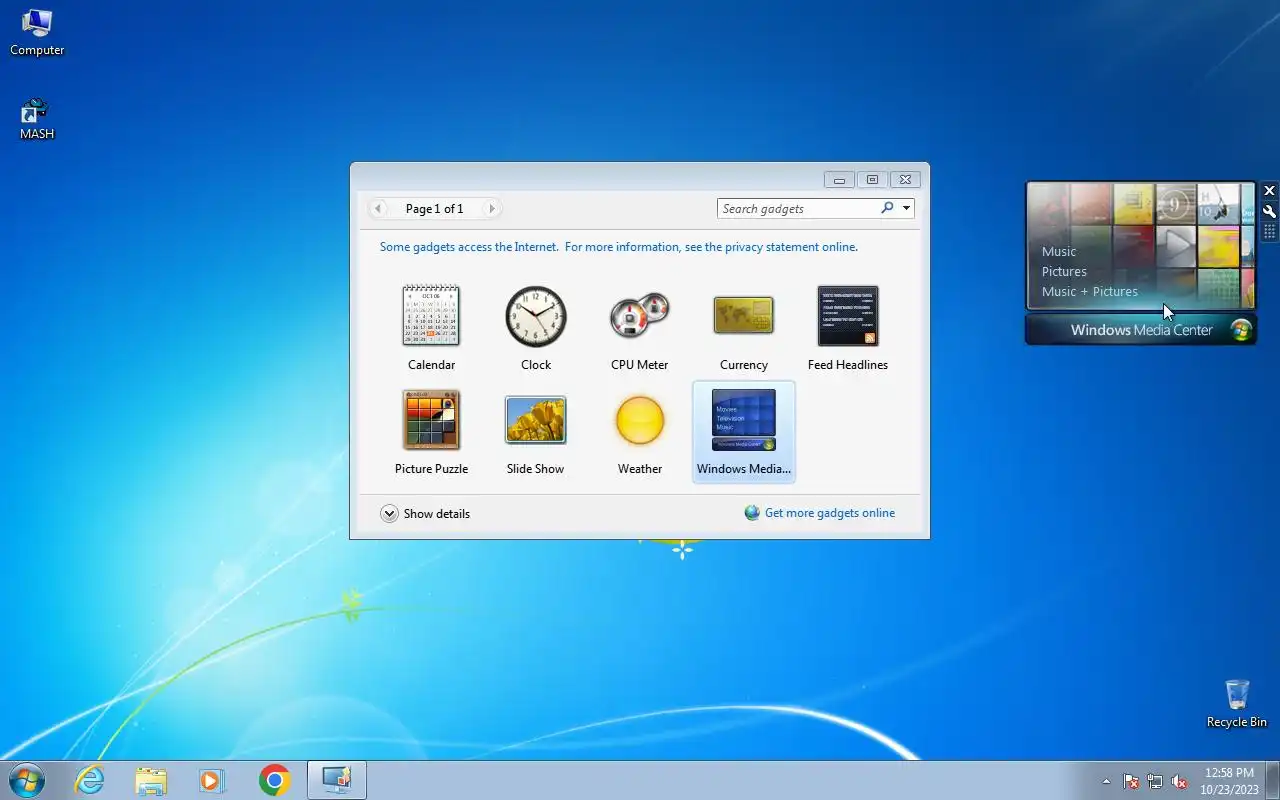The height and width of the screenshot is (800, 1280).
Task: Select the Slide Show gadget
Action: pos(536,432)
